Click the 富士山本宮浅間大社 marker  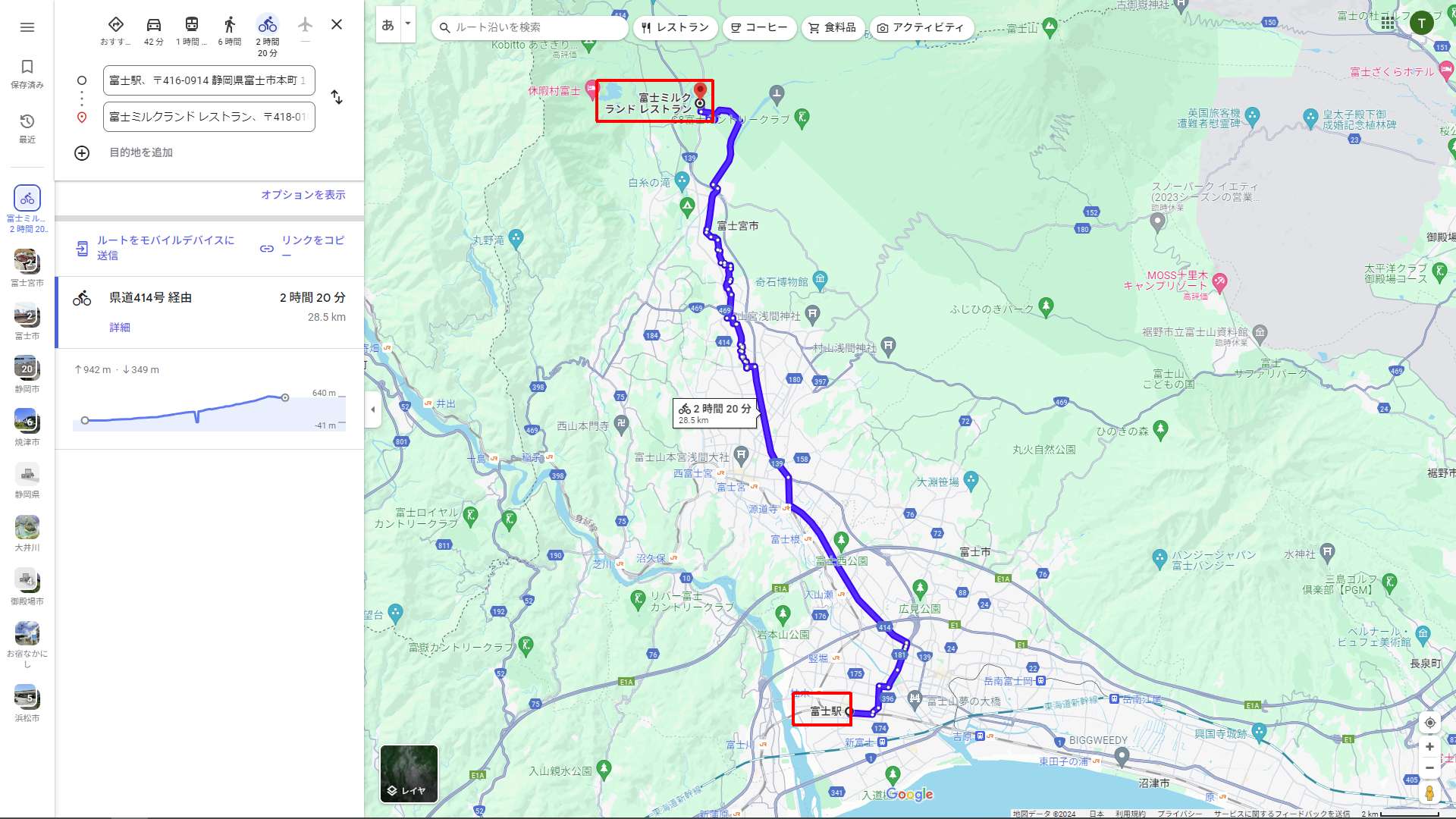pos(741,455)
